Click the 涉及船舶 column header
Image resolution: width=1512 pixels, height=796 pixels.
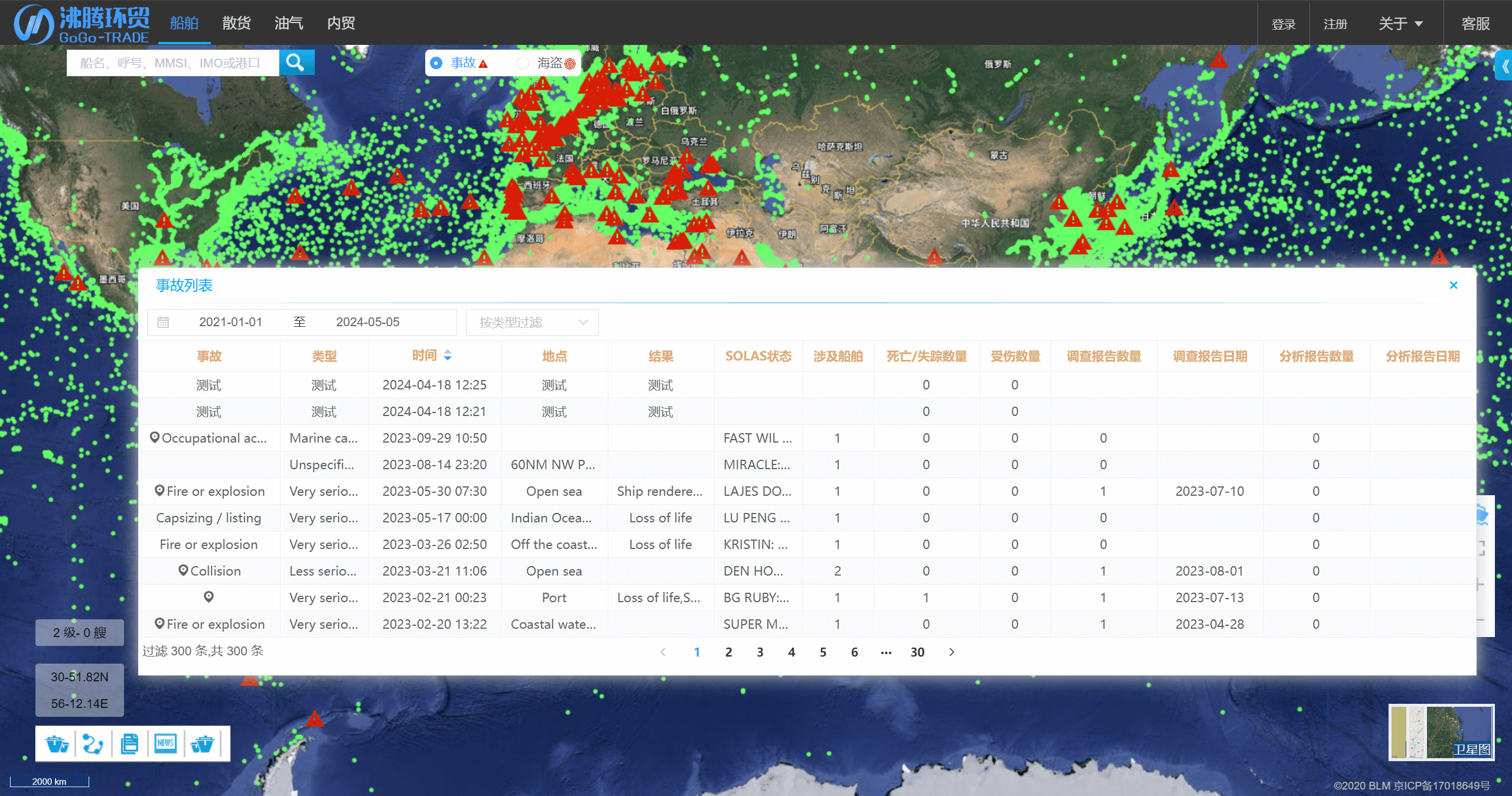(x=838, y=356)
